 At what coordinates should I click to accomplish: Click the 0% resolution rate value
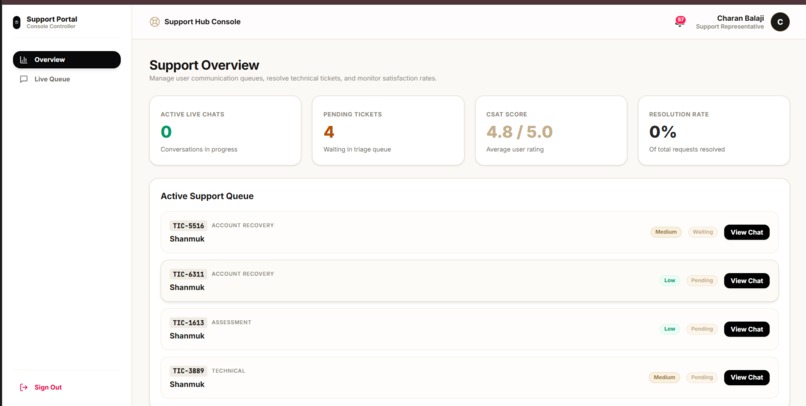coord(663,132)
